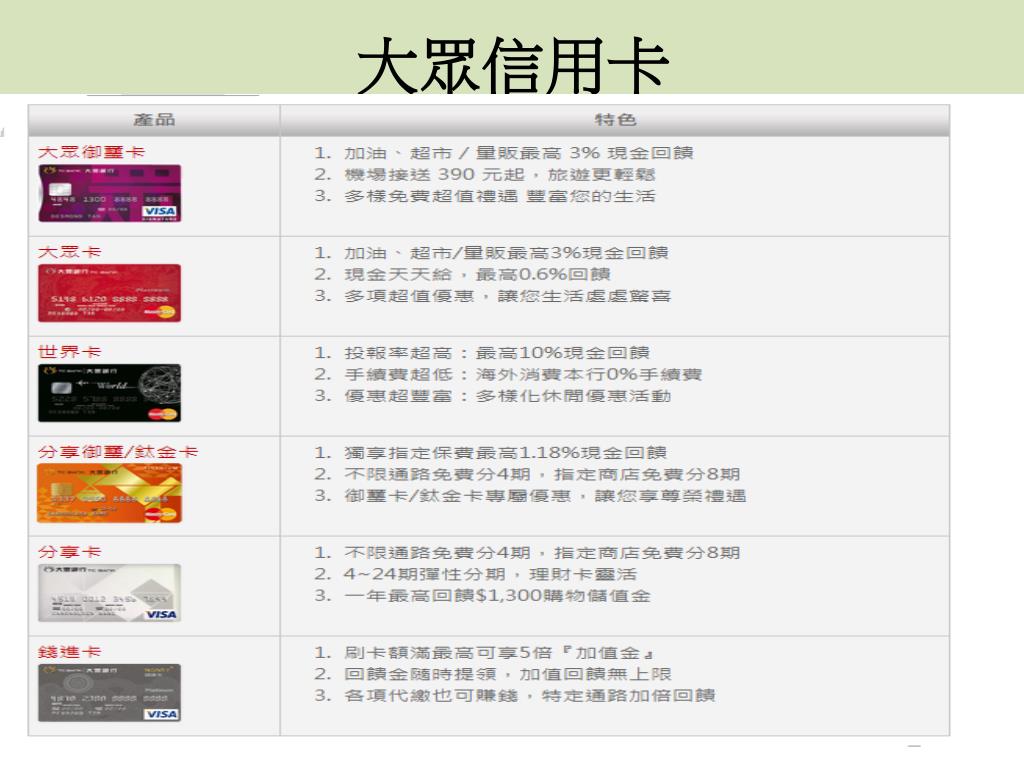Select text 各項代繳也可賺錢，特定通路加倍回饋

pos(530,696)
